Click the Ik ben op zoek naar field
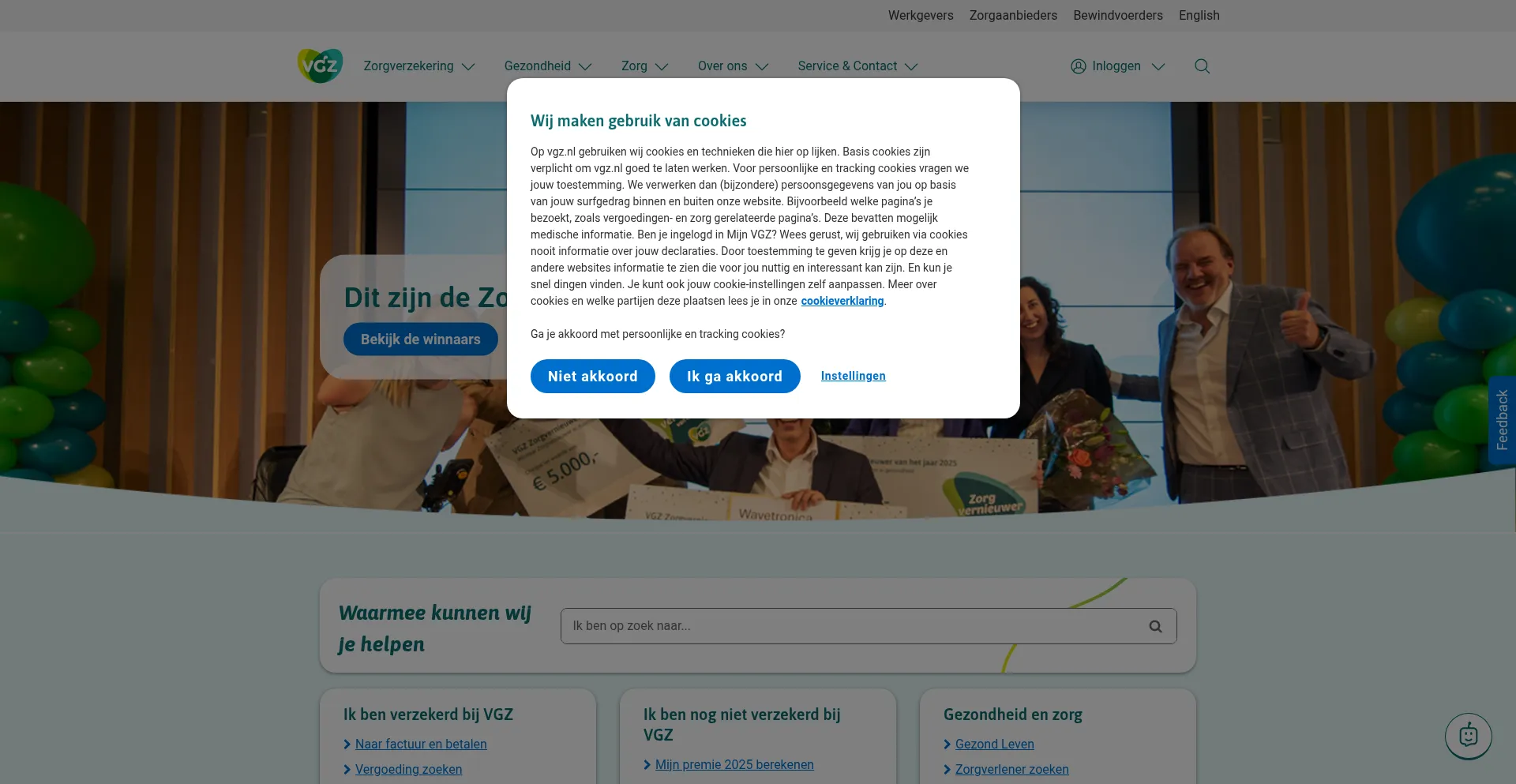This screenshot has width=1516, height=784. (x=869, y=626)
